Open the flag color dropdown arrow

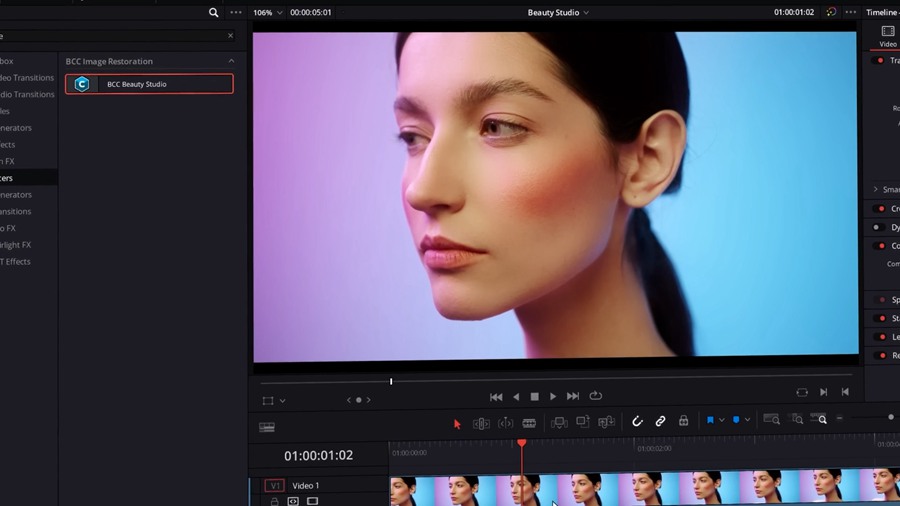(721, 420)
